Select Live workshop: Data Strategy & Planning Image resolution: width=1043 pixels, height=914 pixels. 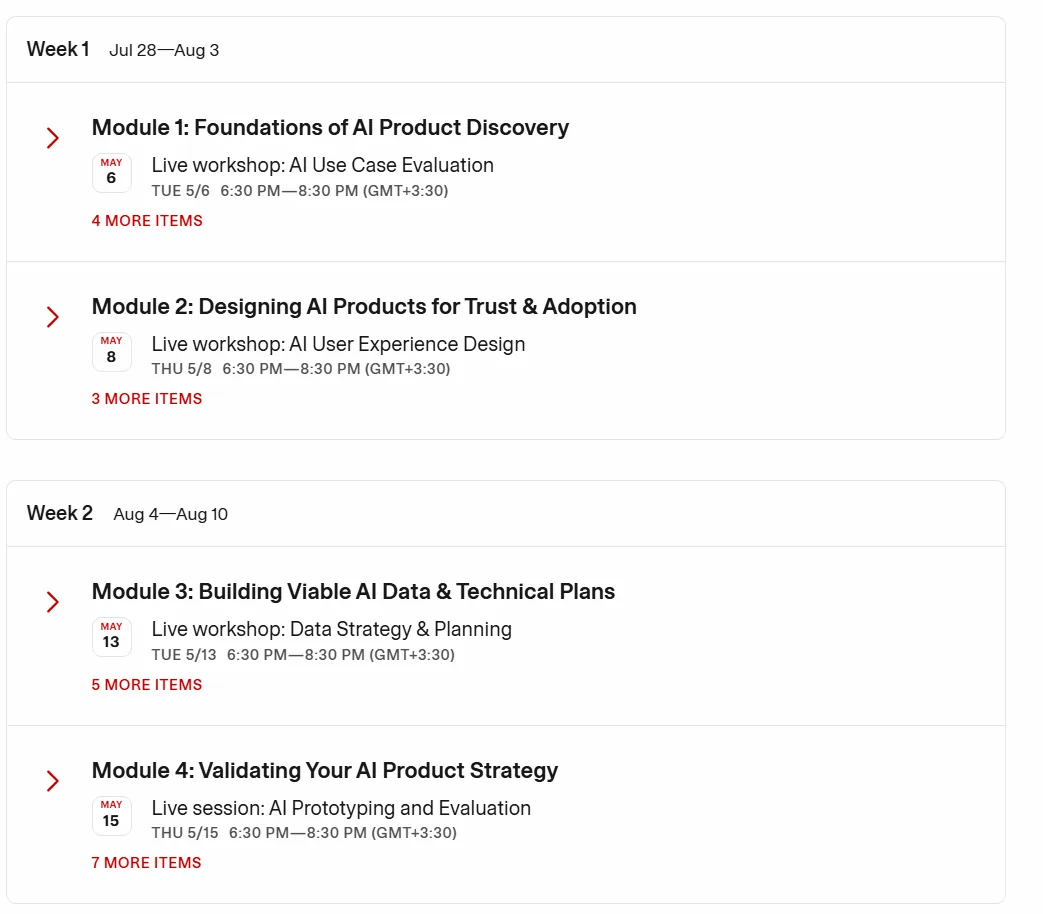[x=332, y=629]
